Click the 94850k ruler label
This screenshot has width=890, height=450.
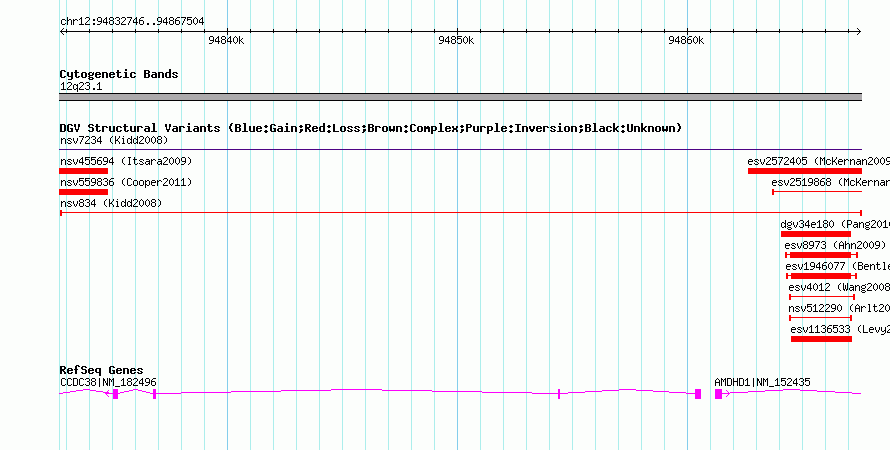click(456, 40)
